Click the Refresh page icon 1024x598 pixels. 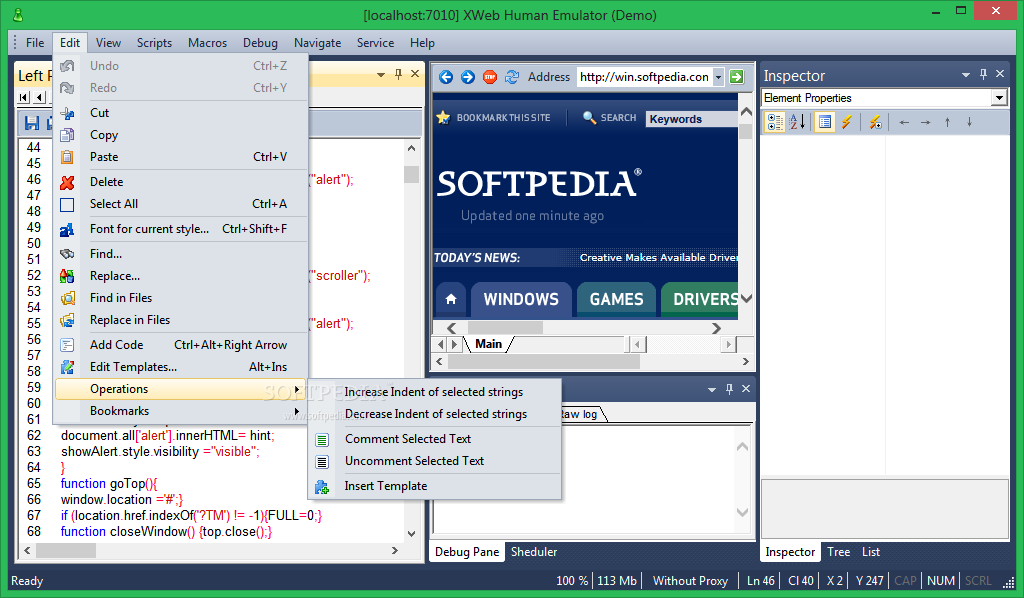coord(512,77)
